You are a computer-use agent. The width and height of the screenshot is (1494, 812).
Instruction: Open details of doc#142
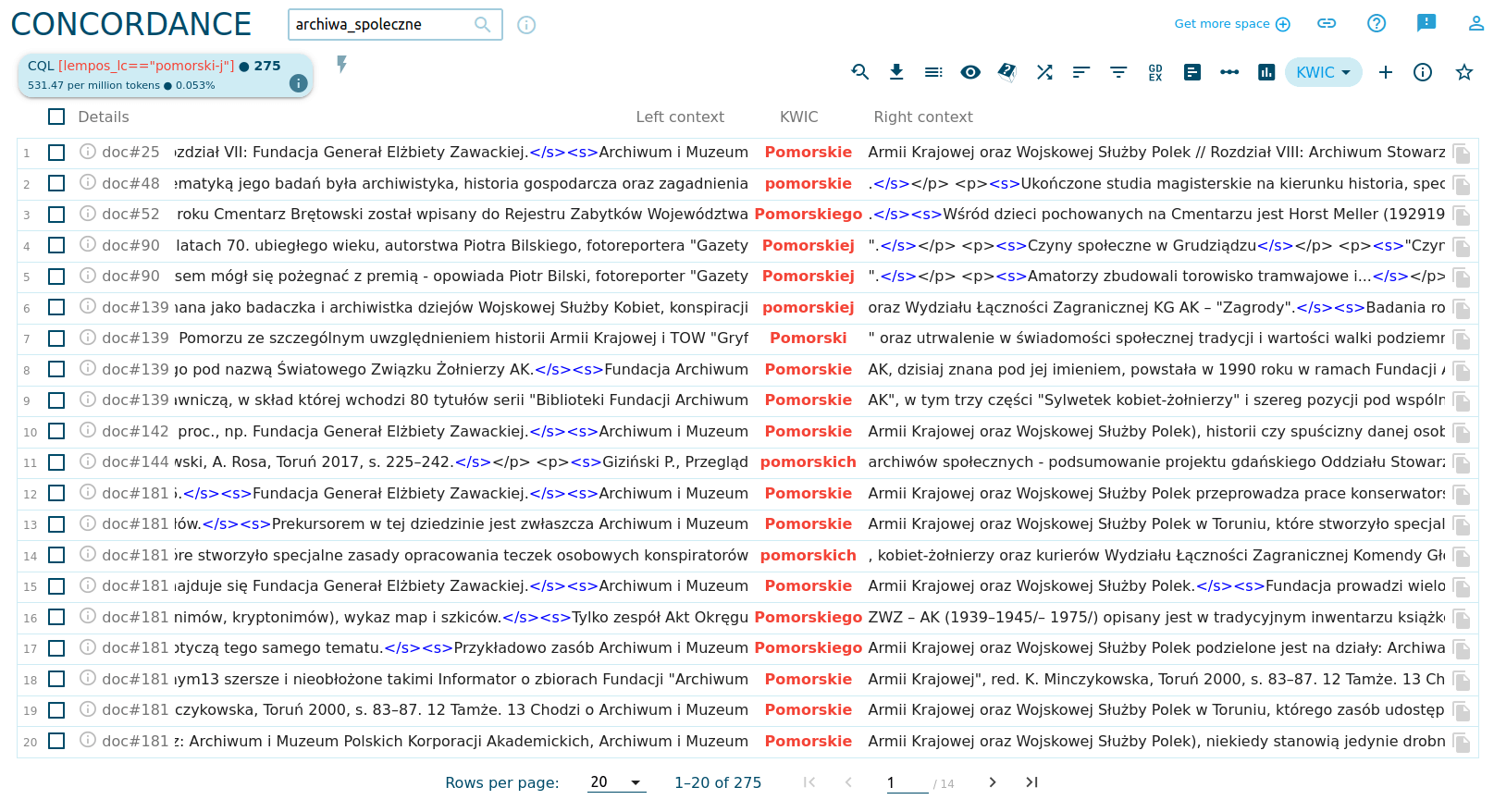coord(135,432)
